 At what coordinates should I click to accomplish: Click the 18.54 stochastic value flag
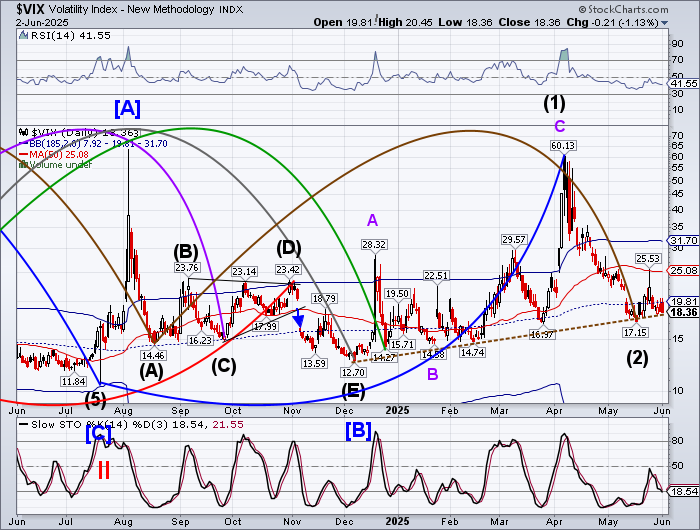[682, 491]
